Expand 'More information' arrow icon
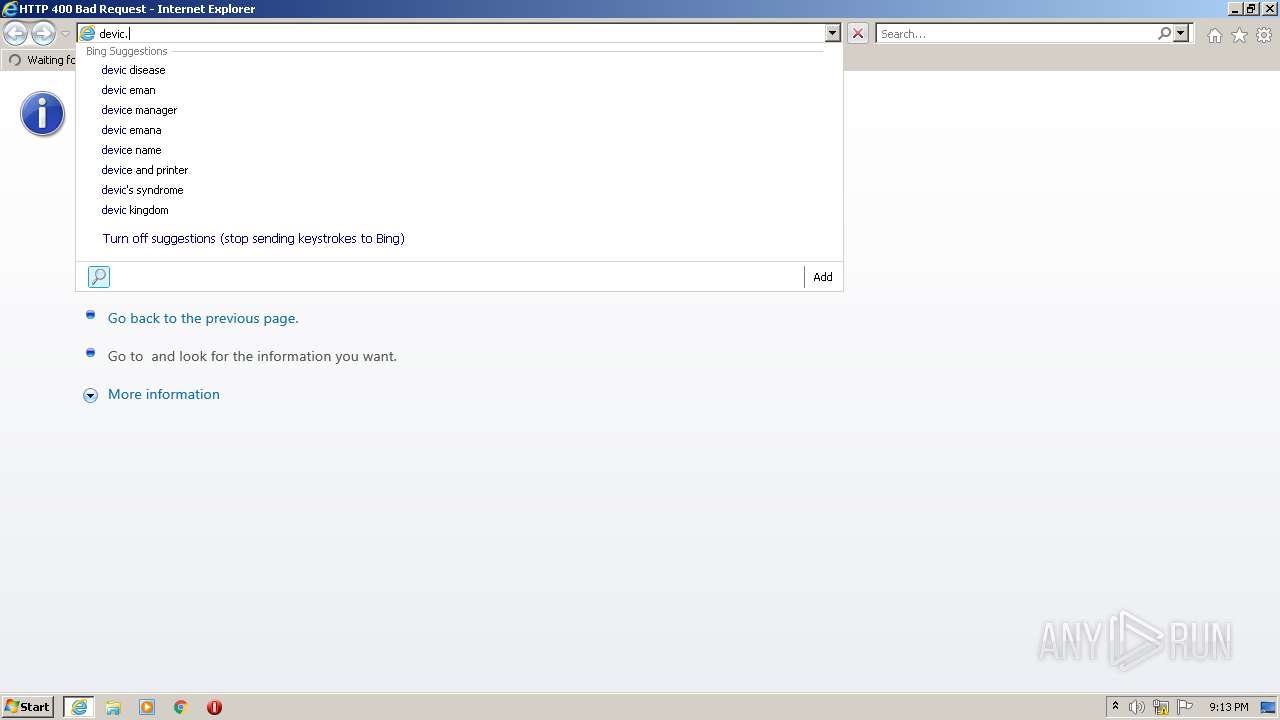This screenshot has width=1280, height=720. point(90,395)
